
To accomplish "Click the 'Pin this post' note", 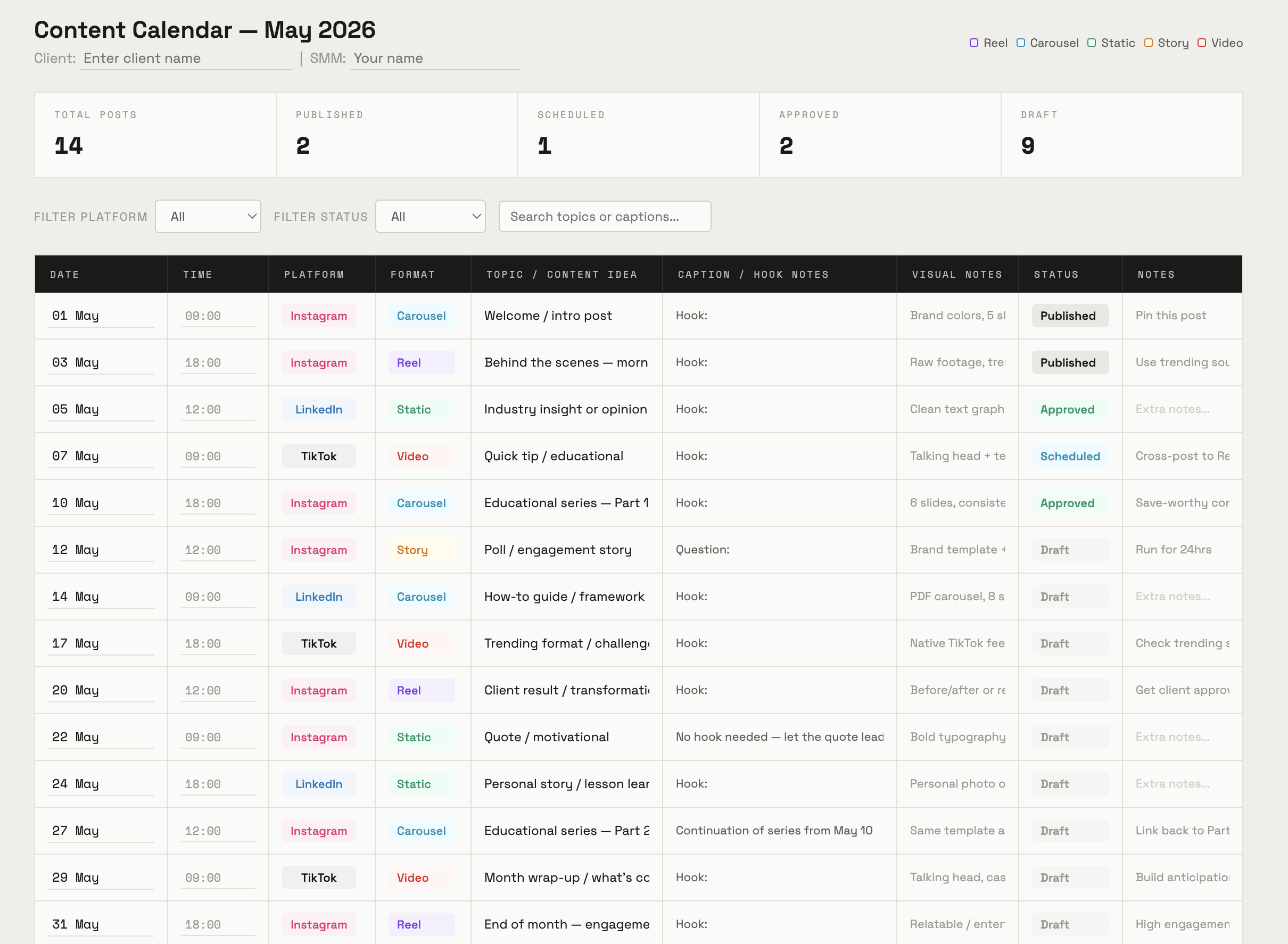I will point(1182,316).
